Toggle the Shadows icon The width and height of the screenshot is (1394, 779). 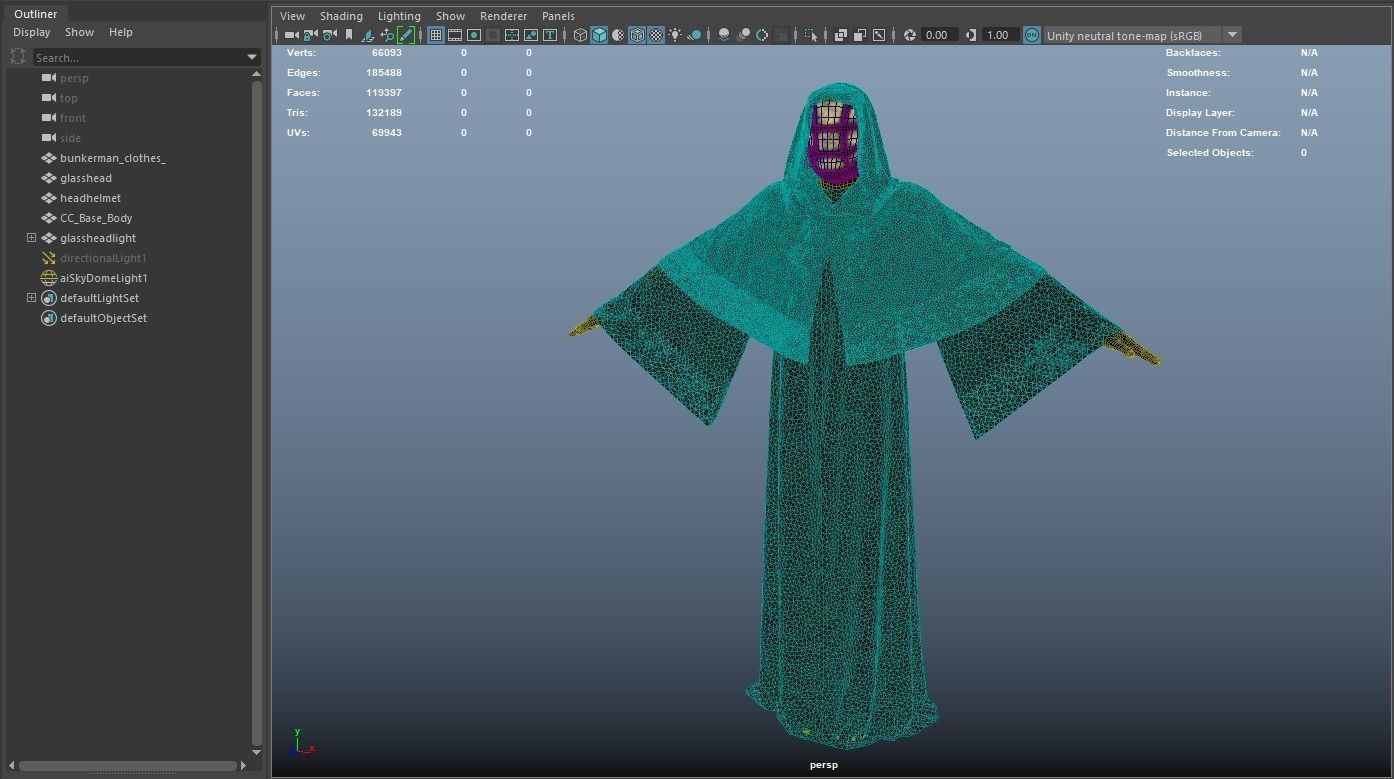point(694,35)
